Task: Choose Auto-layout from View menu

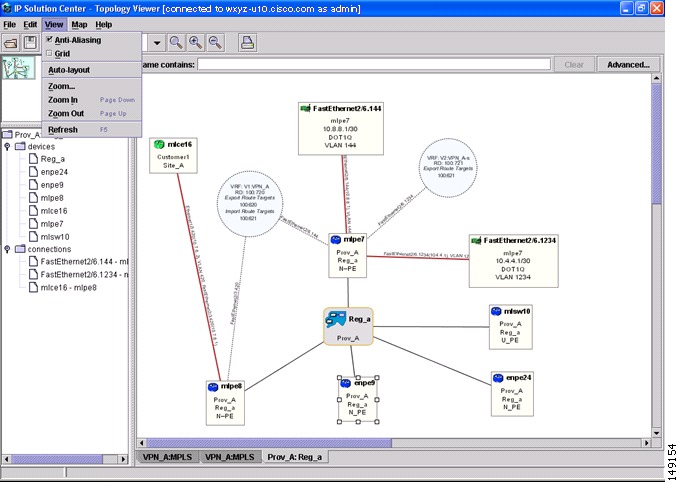Action: coord(92,70)
